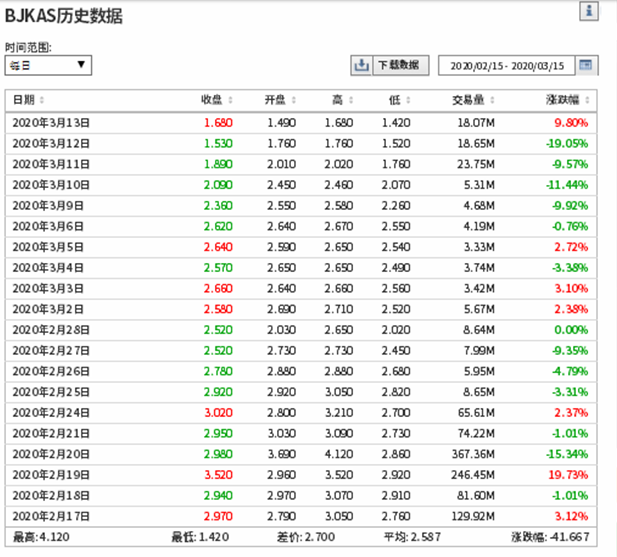This screenshot has height=557, width=617.
Task: Click the download icon beside 下载数据
Action: (361, 65)
